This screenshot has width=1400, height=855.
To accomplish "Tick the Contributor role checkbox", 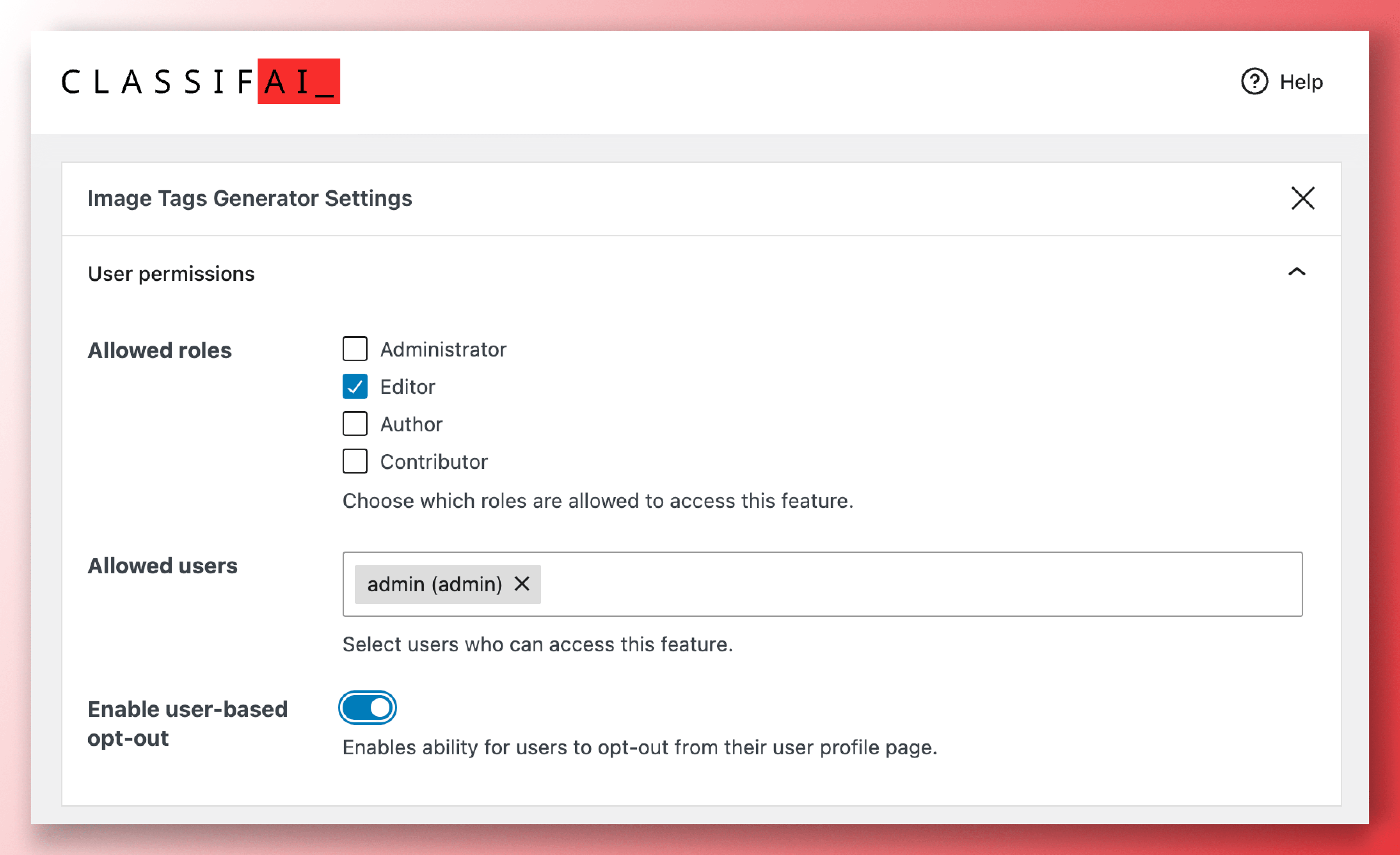I will coord(355,461).
